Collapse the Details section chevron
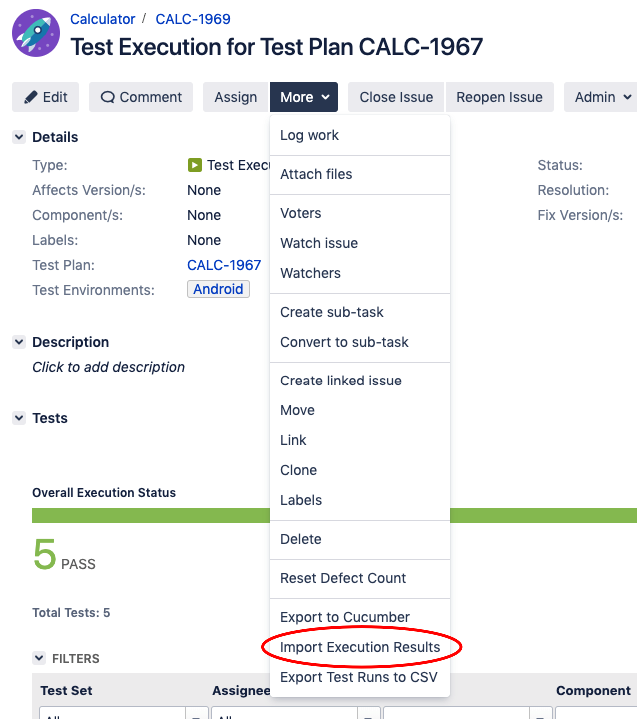Screen dimensions: 637x719 pos(19,137)
